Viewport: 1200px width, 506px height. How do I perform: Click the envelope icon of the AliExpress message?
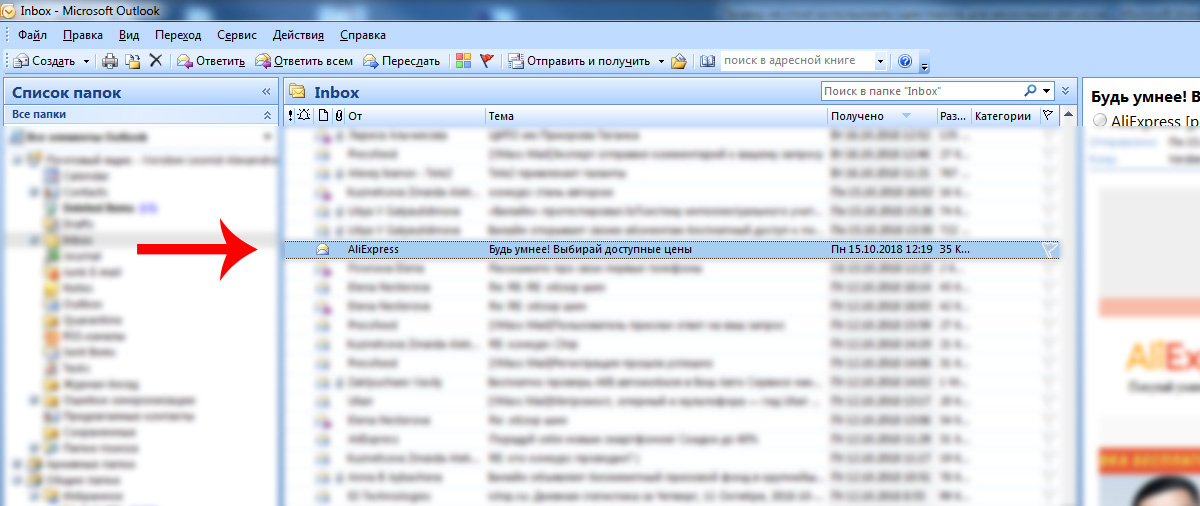323,249
